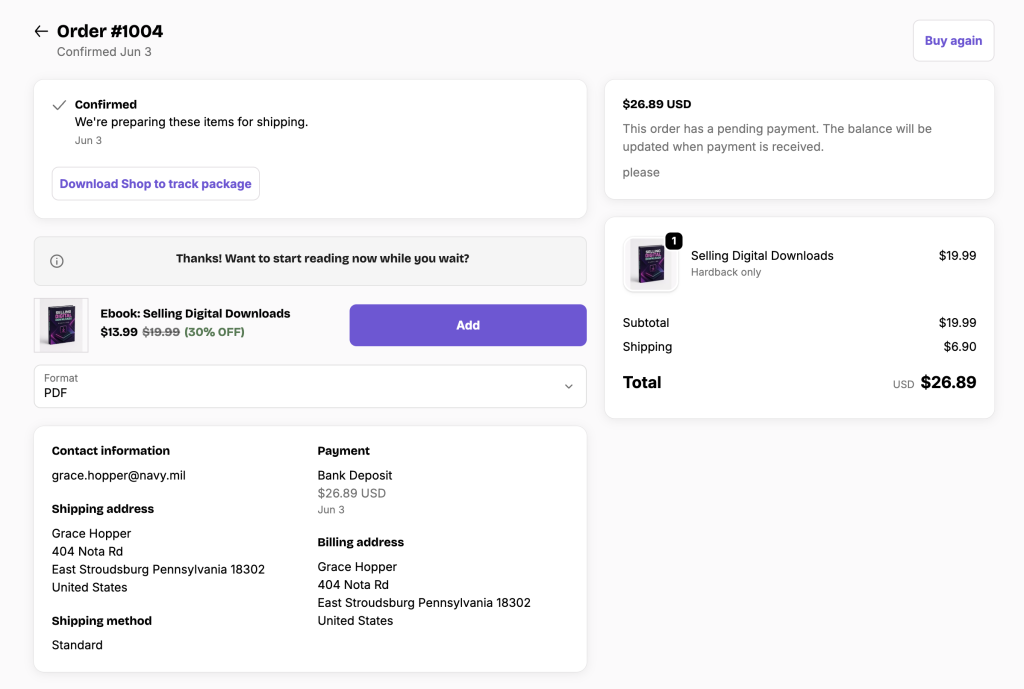The width and height of the screenshot is (1024, 689).
Task: Click the 'please' note text
Action: coord(641,172)
